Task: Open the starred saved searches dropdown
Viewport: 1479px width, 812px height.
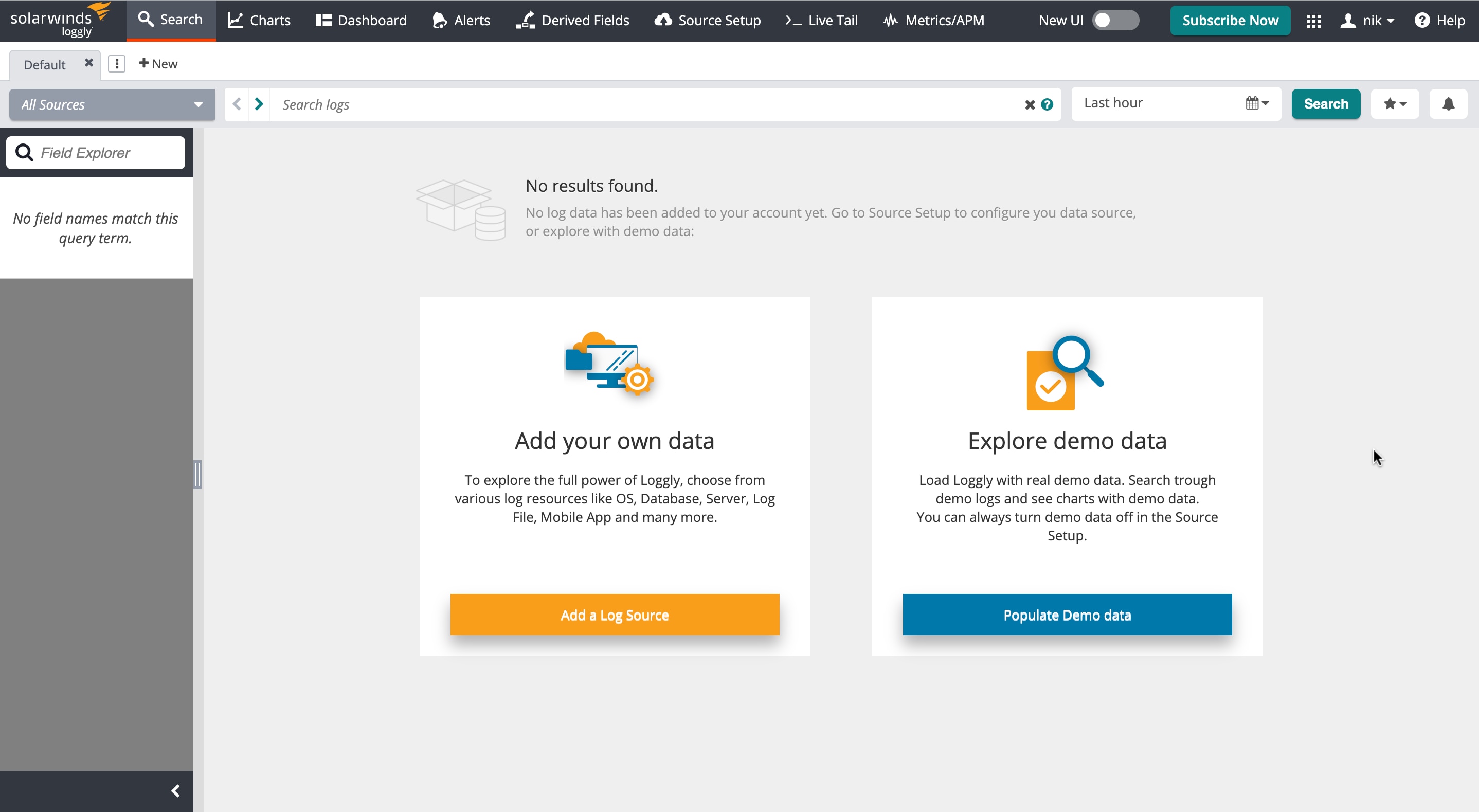Action: coord(1395,104)
